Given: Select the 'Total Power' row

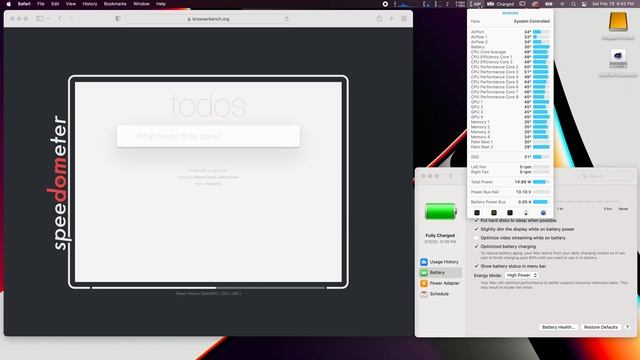Looking at the screenshot, I should coord(510,182).
